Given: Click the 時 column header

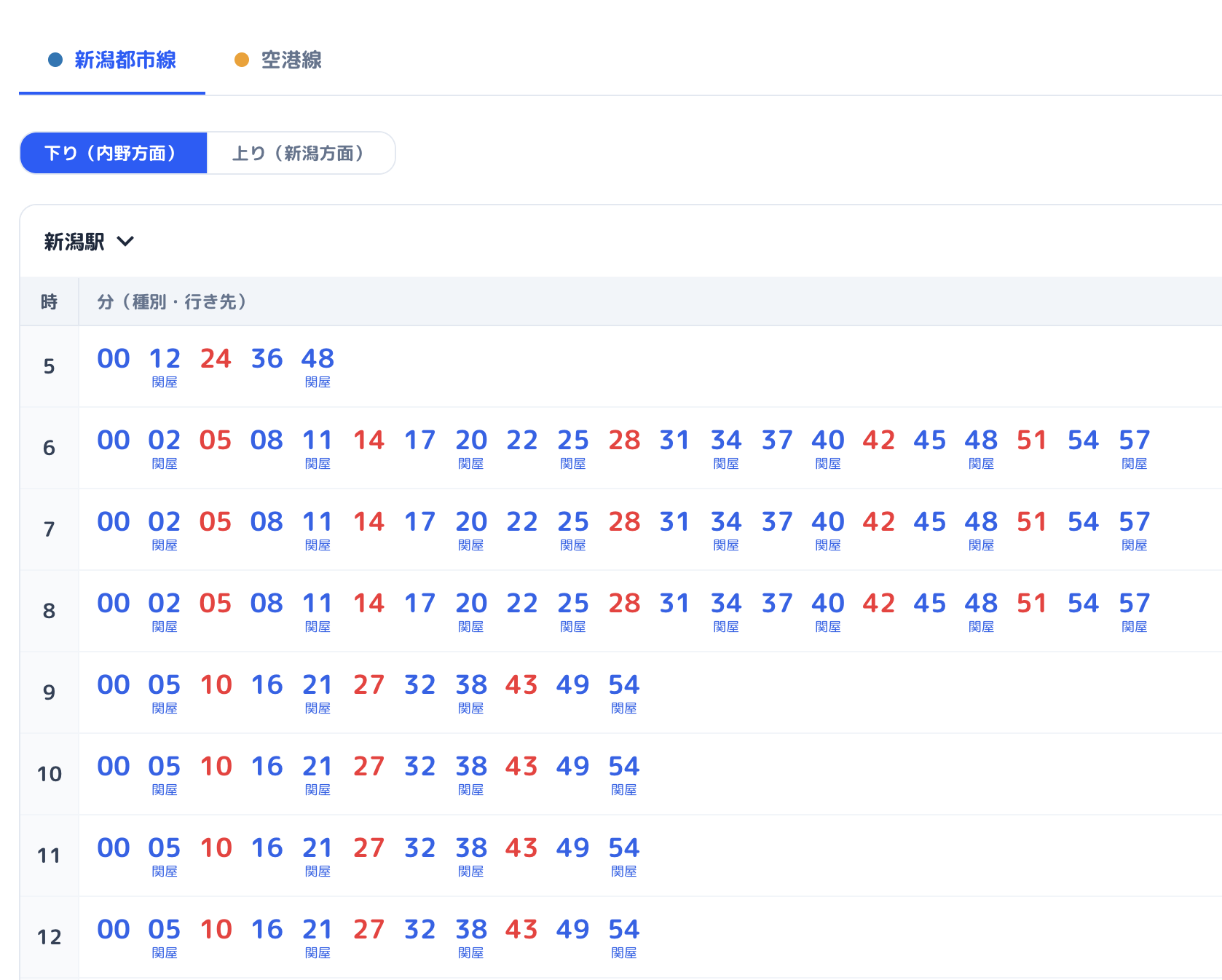Looking at the screenshot, I should click(49, 301).
